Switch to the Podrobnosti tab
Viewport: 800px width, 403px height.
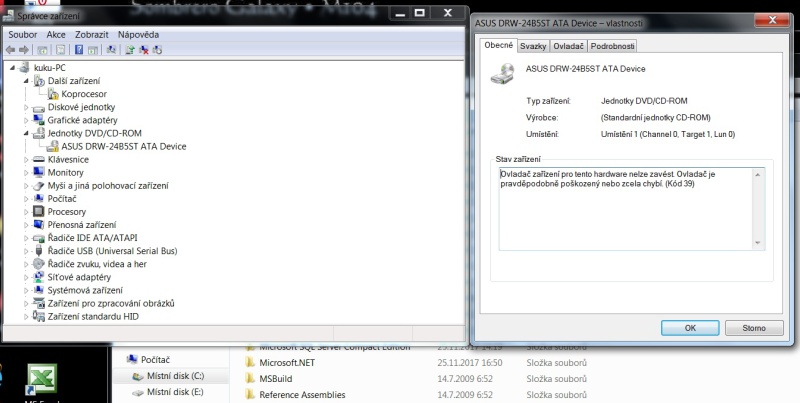coord(612,46)
